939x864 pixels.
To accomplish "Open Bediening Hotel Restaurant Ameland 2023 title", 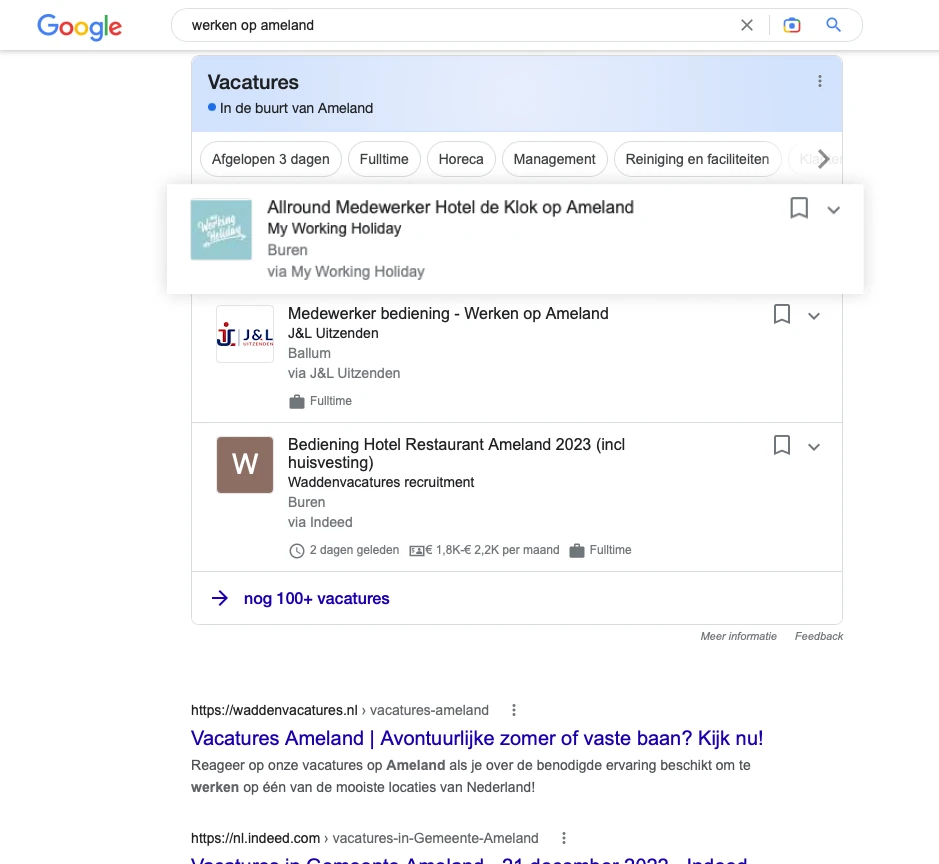I will (456, 453).
